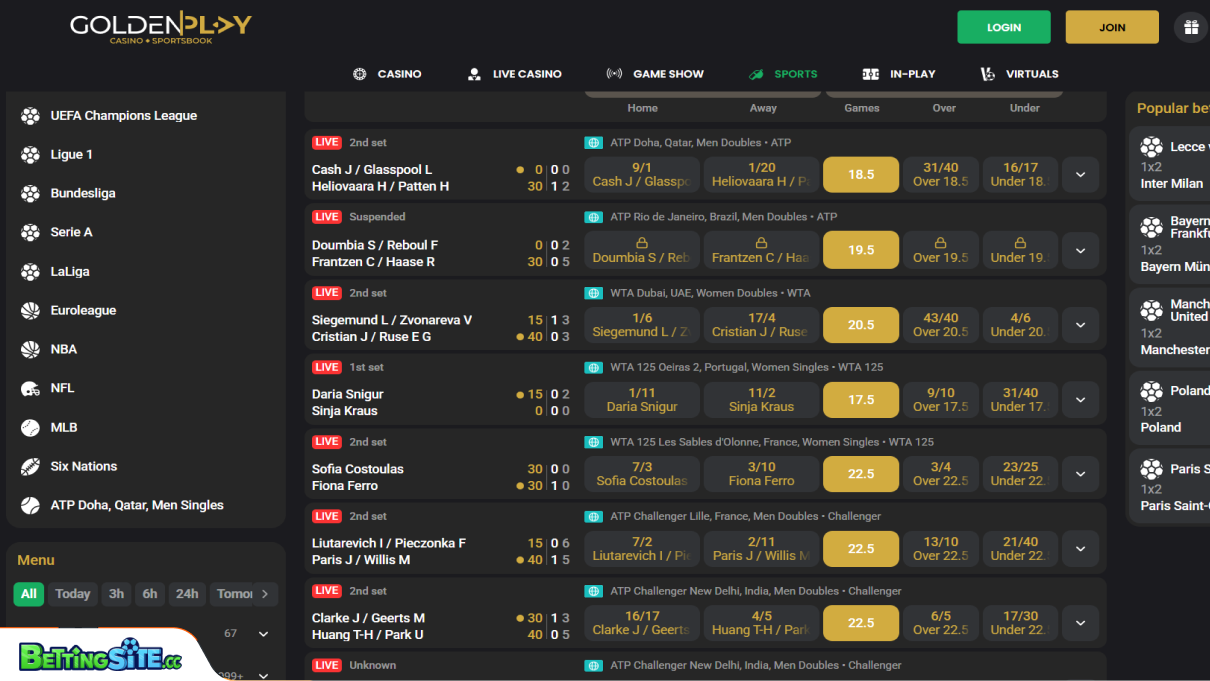Click the JOIN button
The image size is (1210, 681).
click(x=1112, y=27)
